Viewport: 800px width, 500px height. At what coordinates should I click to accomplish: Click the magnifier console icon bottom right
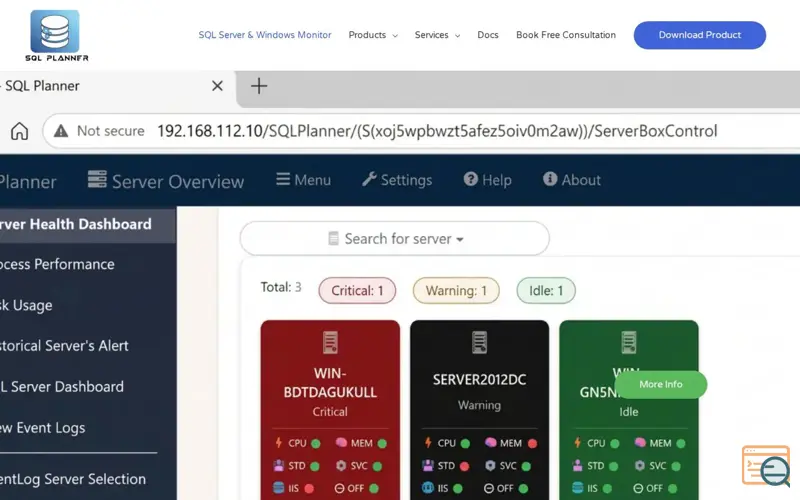(766, 465)
